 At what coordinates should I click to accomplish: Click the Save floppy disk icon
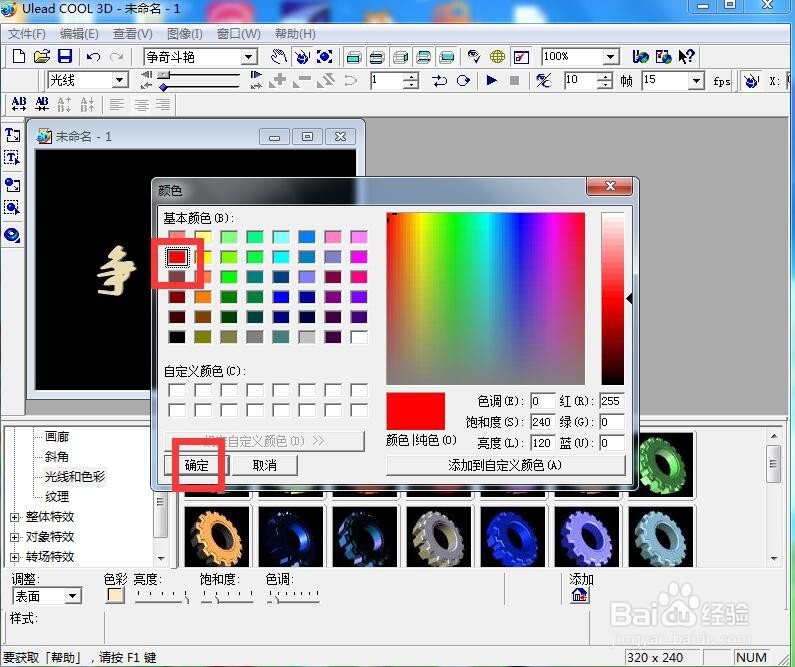click(65, 56)
